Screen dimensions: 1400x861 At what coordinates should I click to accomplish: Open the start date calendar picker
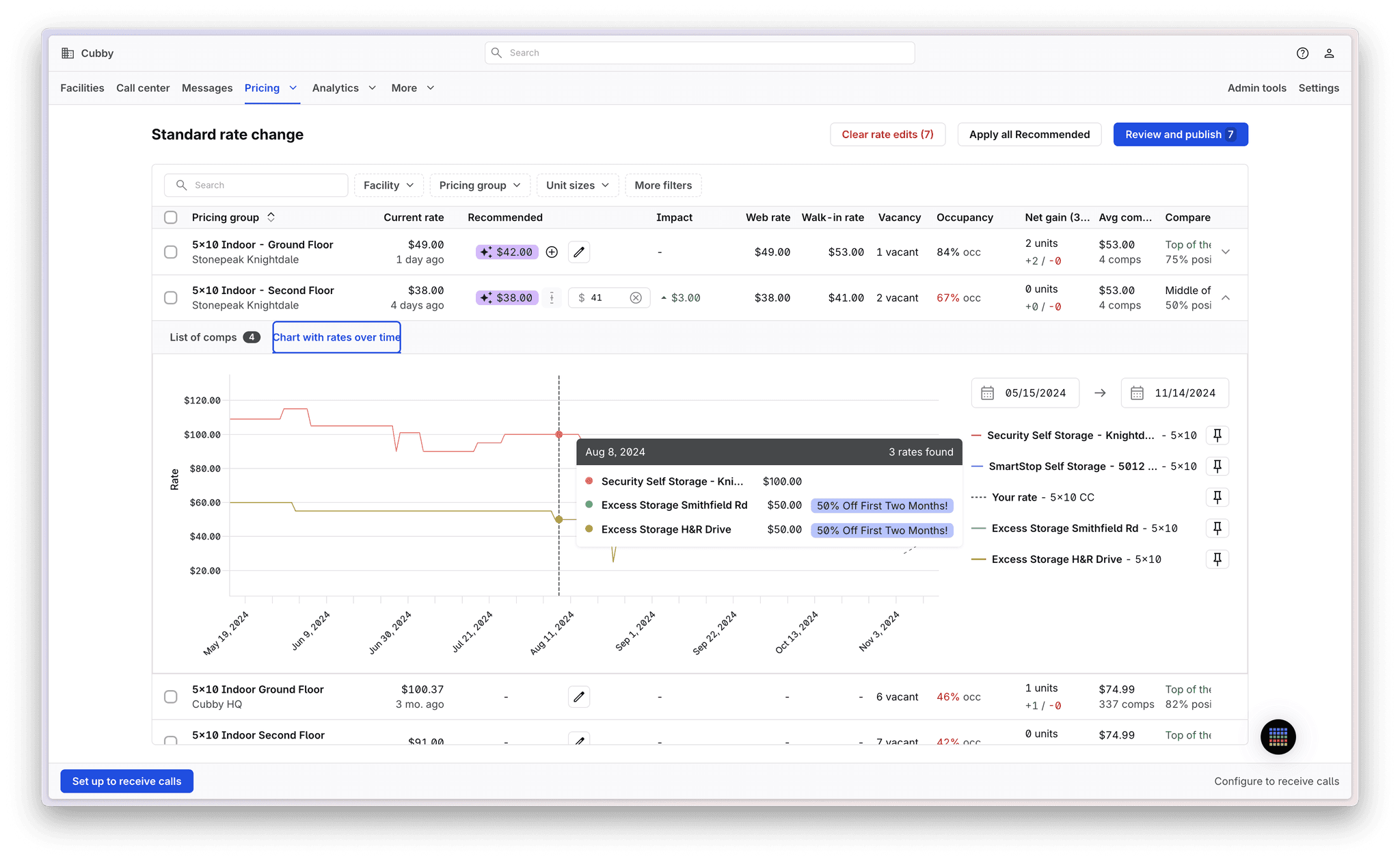click(x=988, y=393)
